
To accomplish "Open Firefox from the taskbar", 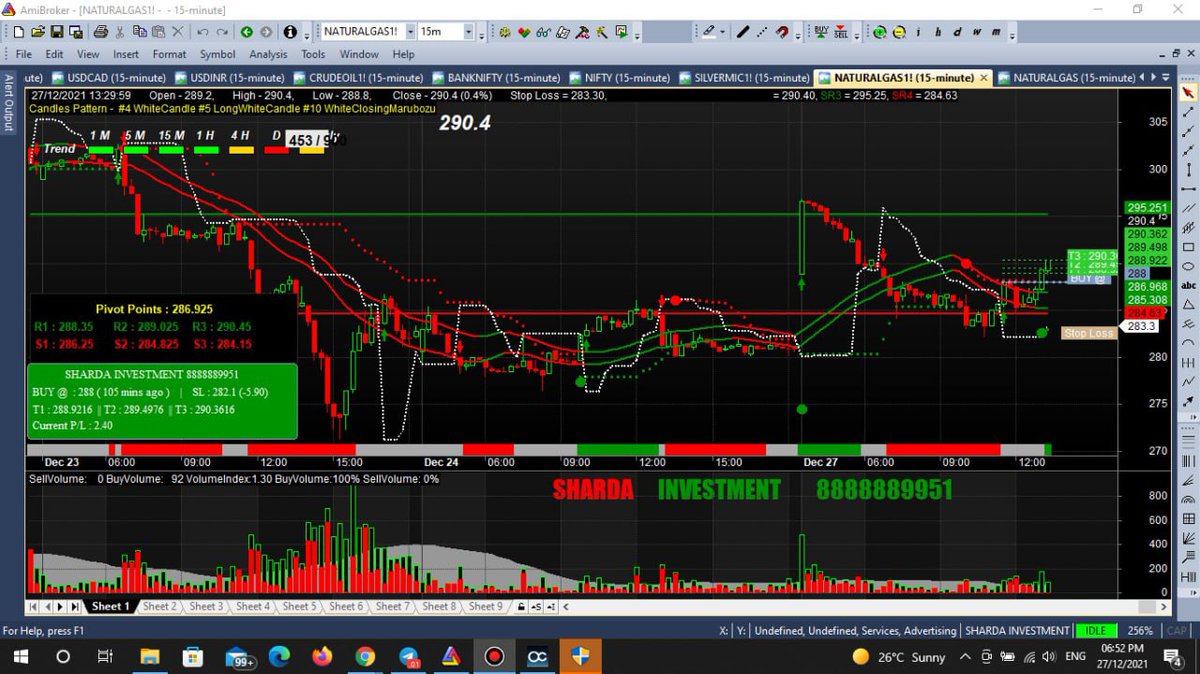I will point(322,657).
